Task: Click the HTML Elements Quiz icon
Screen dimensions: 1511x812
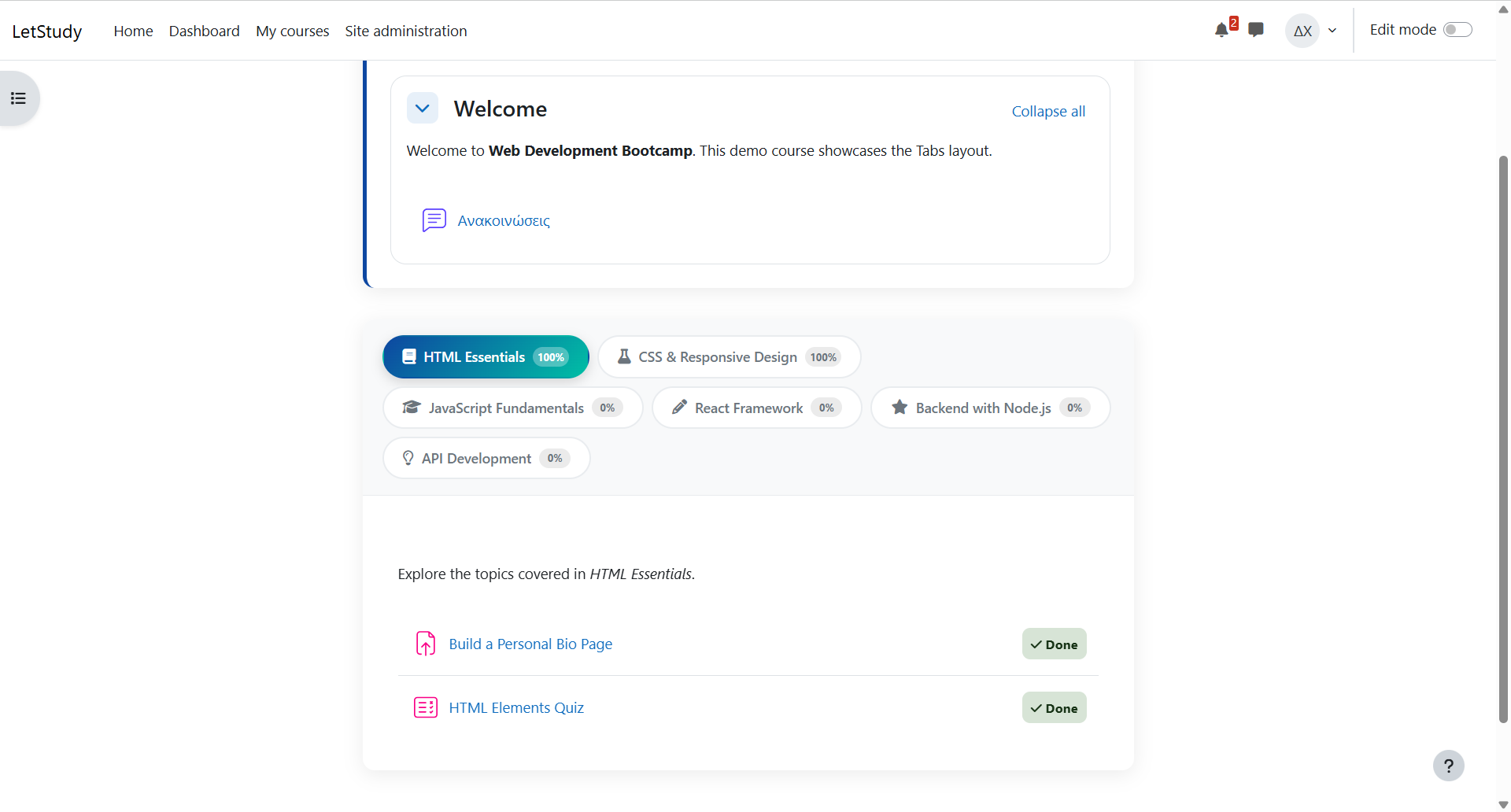Action: pyautogui.click(x=426, y=707)
